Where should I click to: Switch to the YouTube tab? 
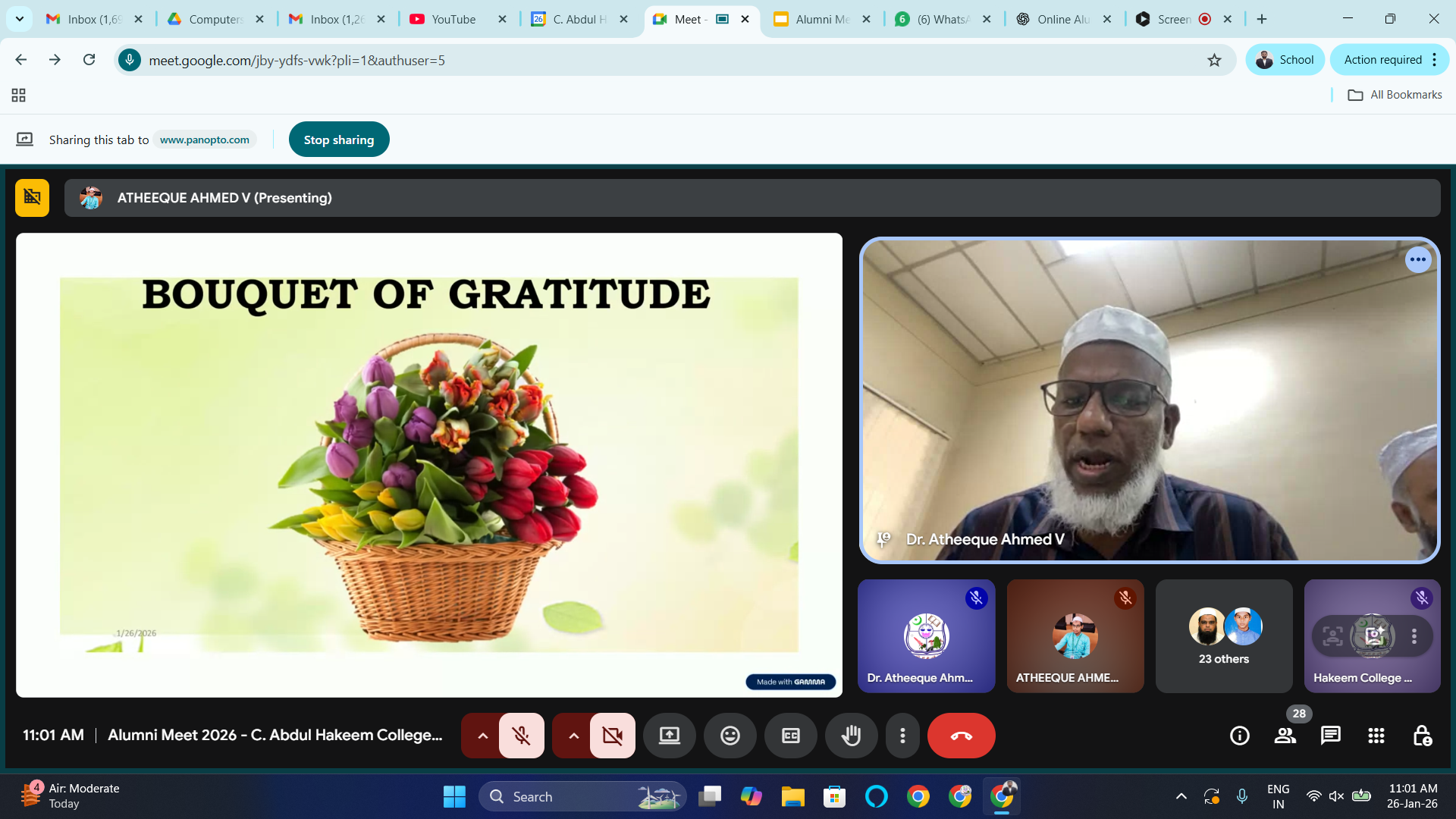click(x=453, y=20)
